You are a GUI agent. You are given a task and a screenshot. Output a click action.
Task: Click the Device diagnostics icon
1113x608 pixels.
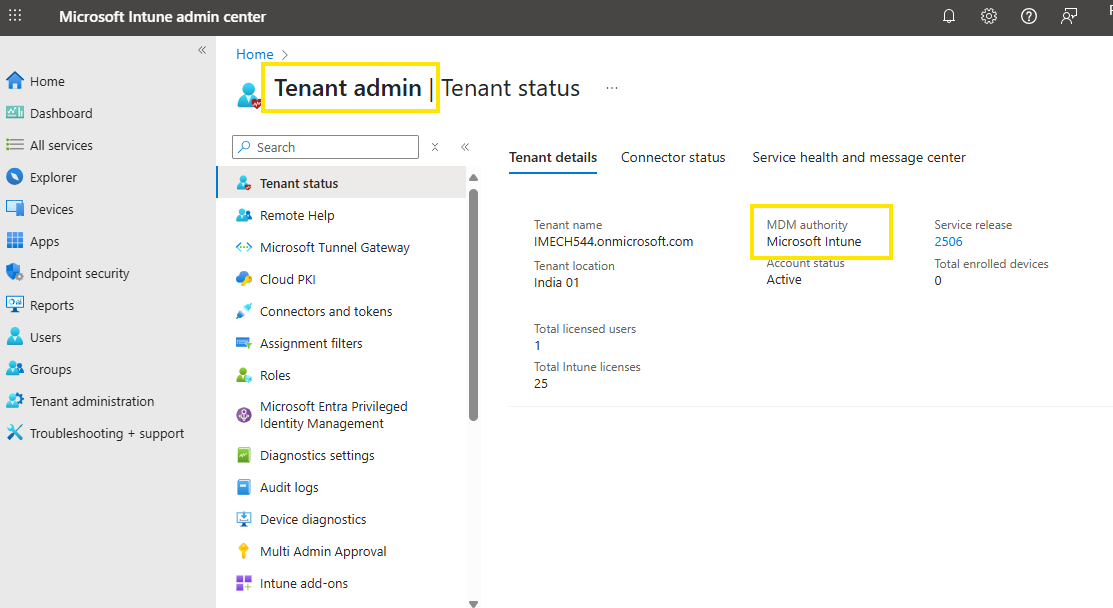(x=243, y=519)
